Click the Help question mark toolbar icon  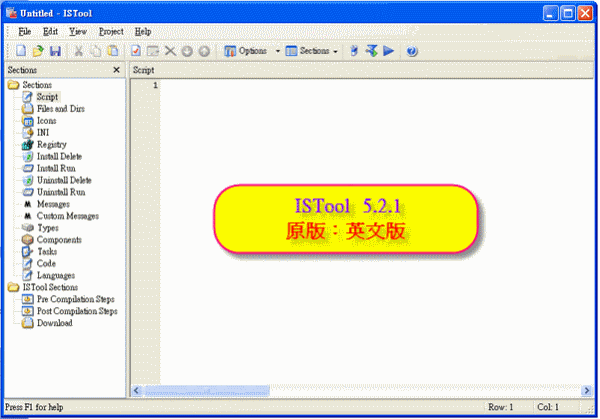click(411, 51)
